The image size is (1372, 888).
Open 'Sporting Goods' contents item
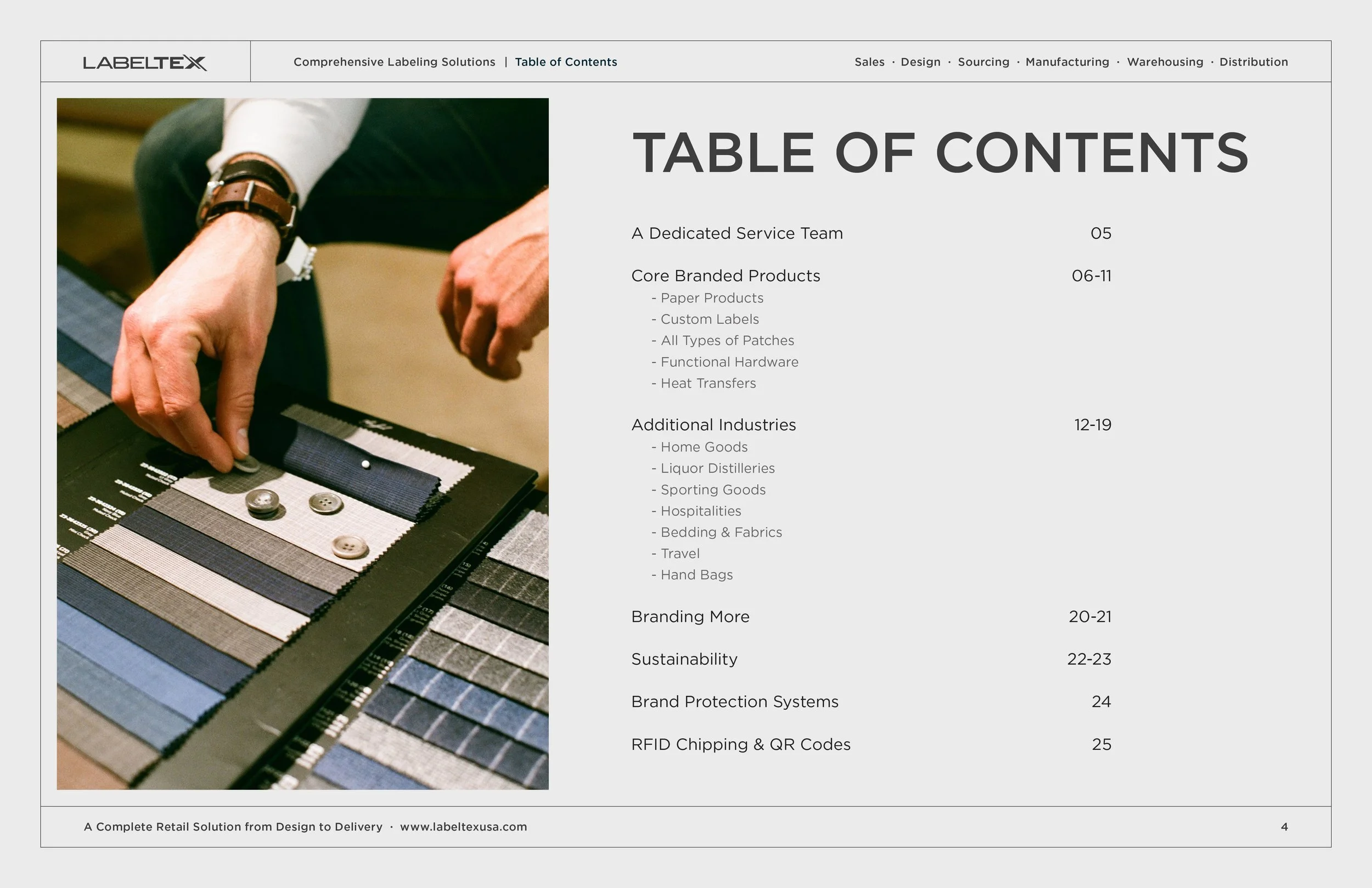tap(713, 490)
